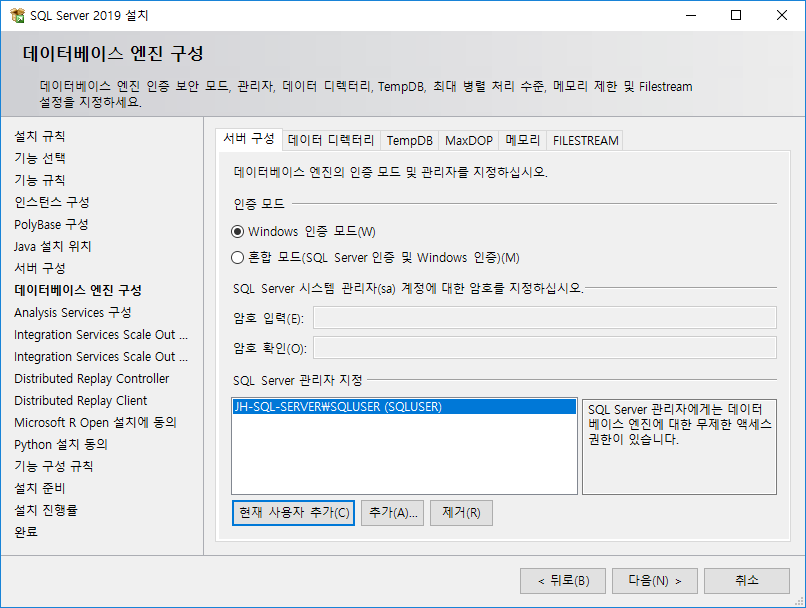Click 기능 구성 규칙 step
806x608 pixels.
53,466
